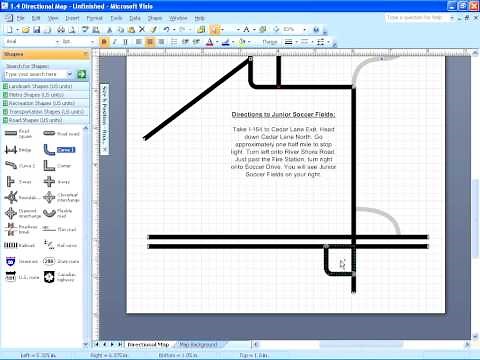The height and width of the screenshot is (360, 480).
Task: Open the Font name dropdown
Action: click(58, 42)
